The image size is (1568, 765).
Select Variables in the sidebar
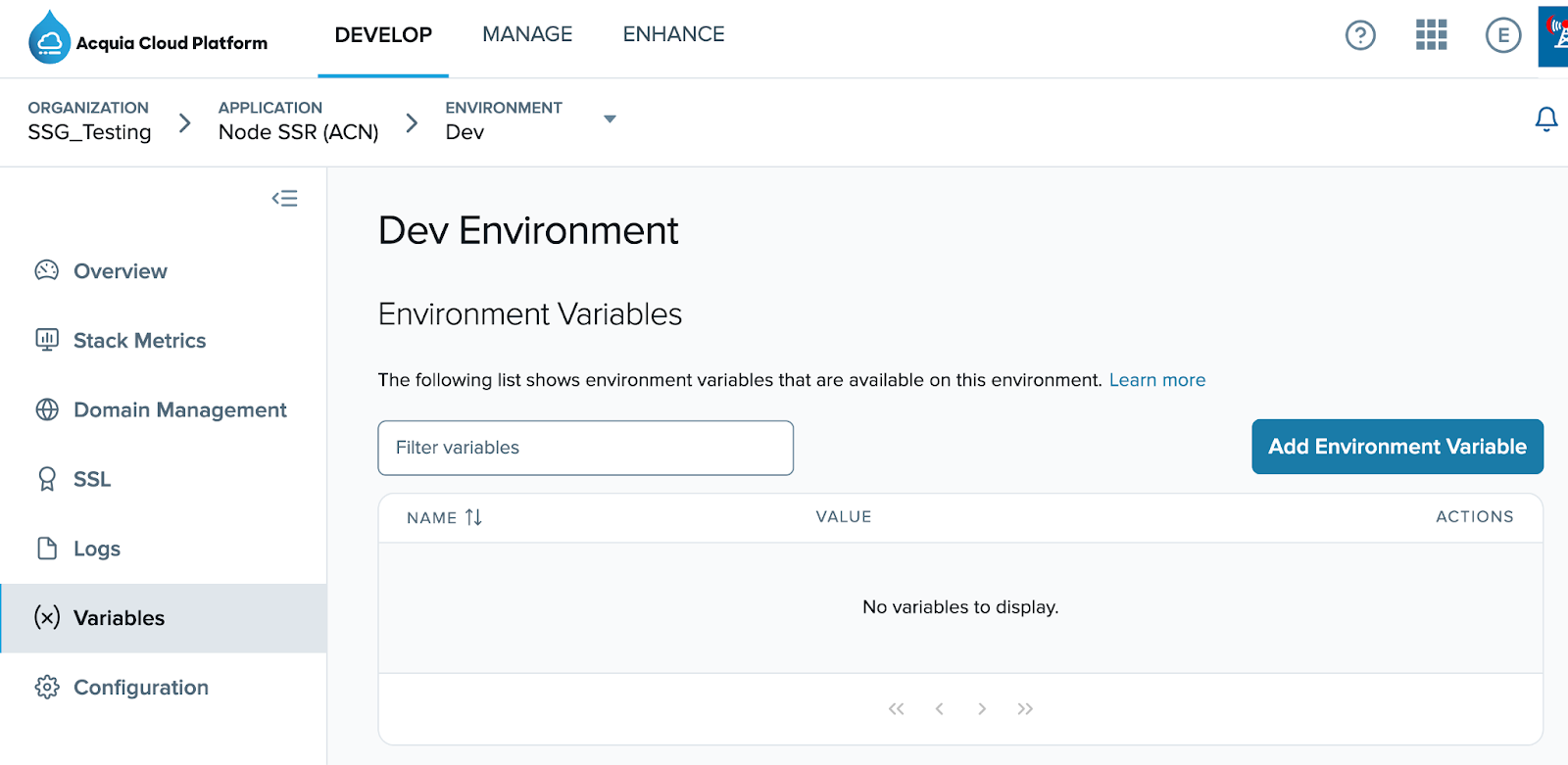pyautogui.click(x=164, y=618)
